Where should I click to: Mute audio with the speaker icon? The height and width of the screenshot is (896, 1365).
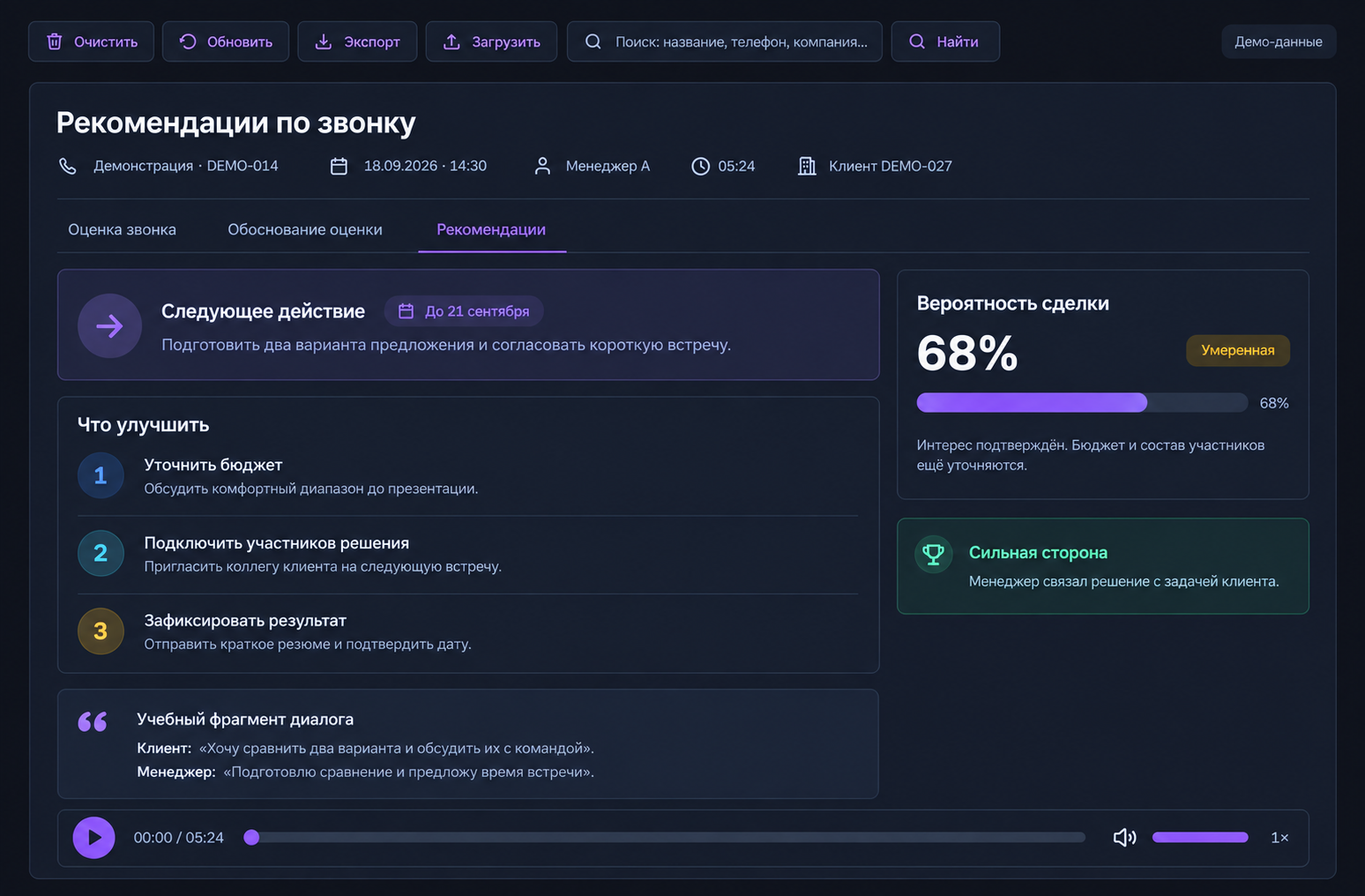[1124, 837]
